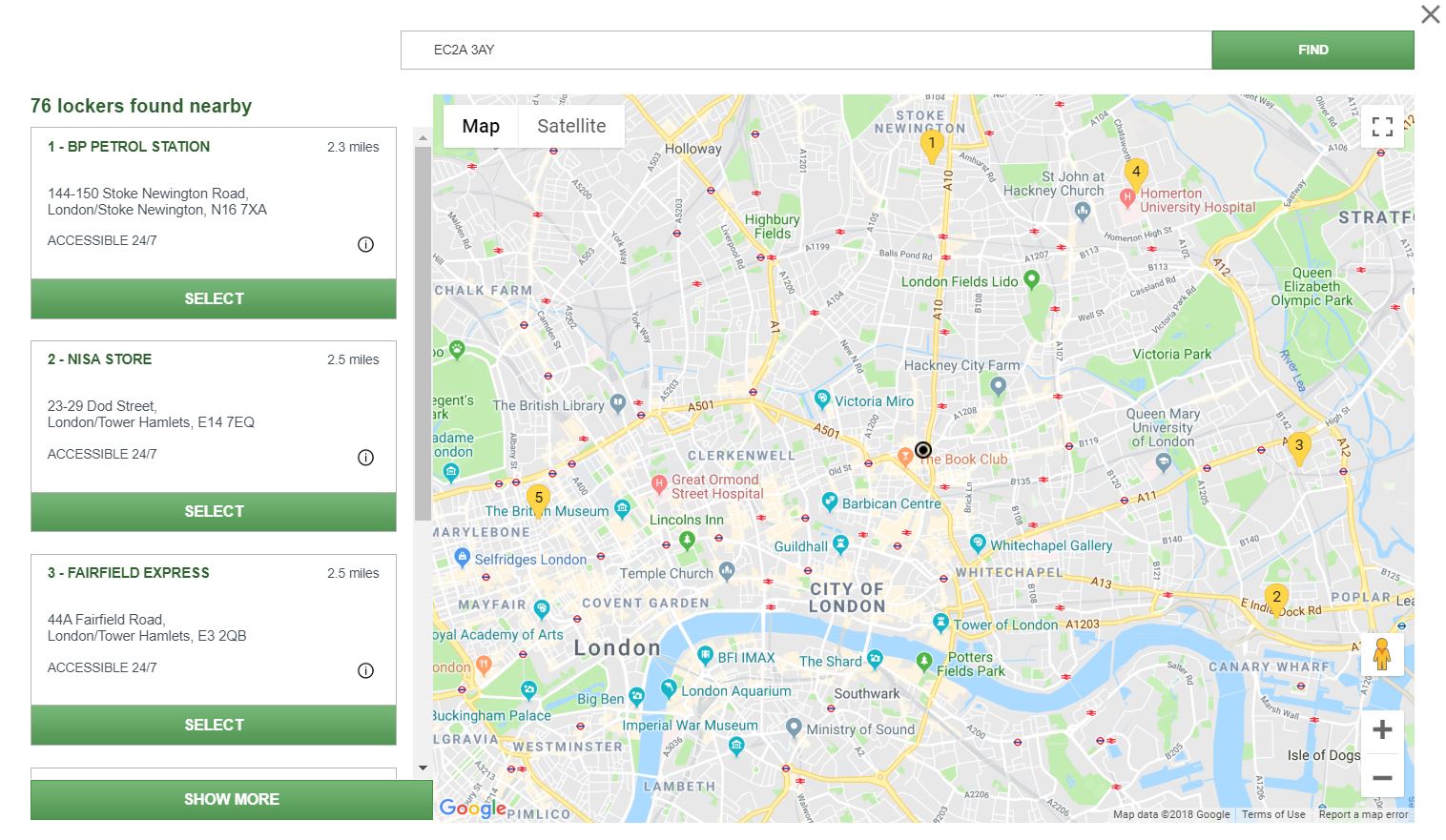Click the London Aquarium map icon

click(669, 688)
